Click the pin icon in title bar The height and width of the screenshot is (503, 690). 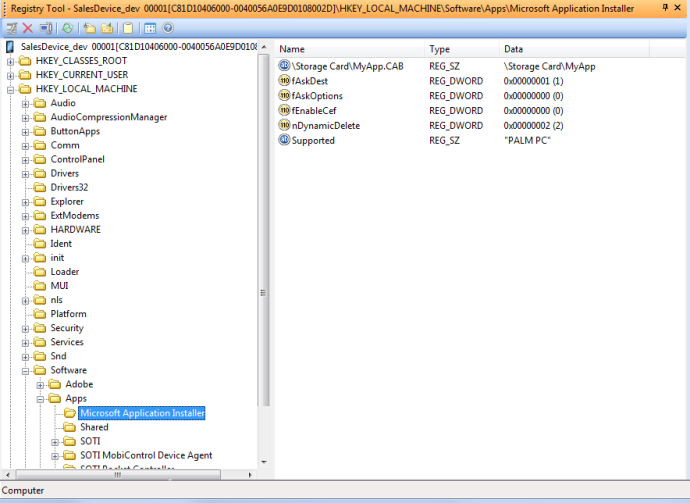point(665,7)
